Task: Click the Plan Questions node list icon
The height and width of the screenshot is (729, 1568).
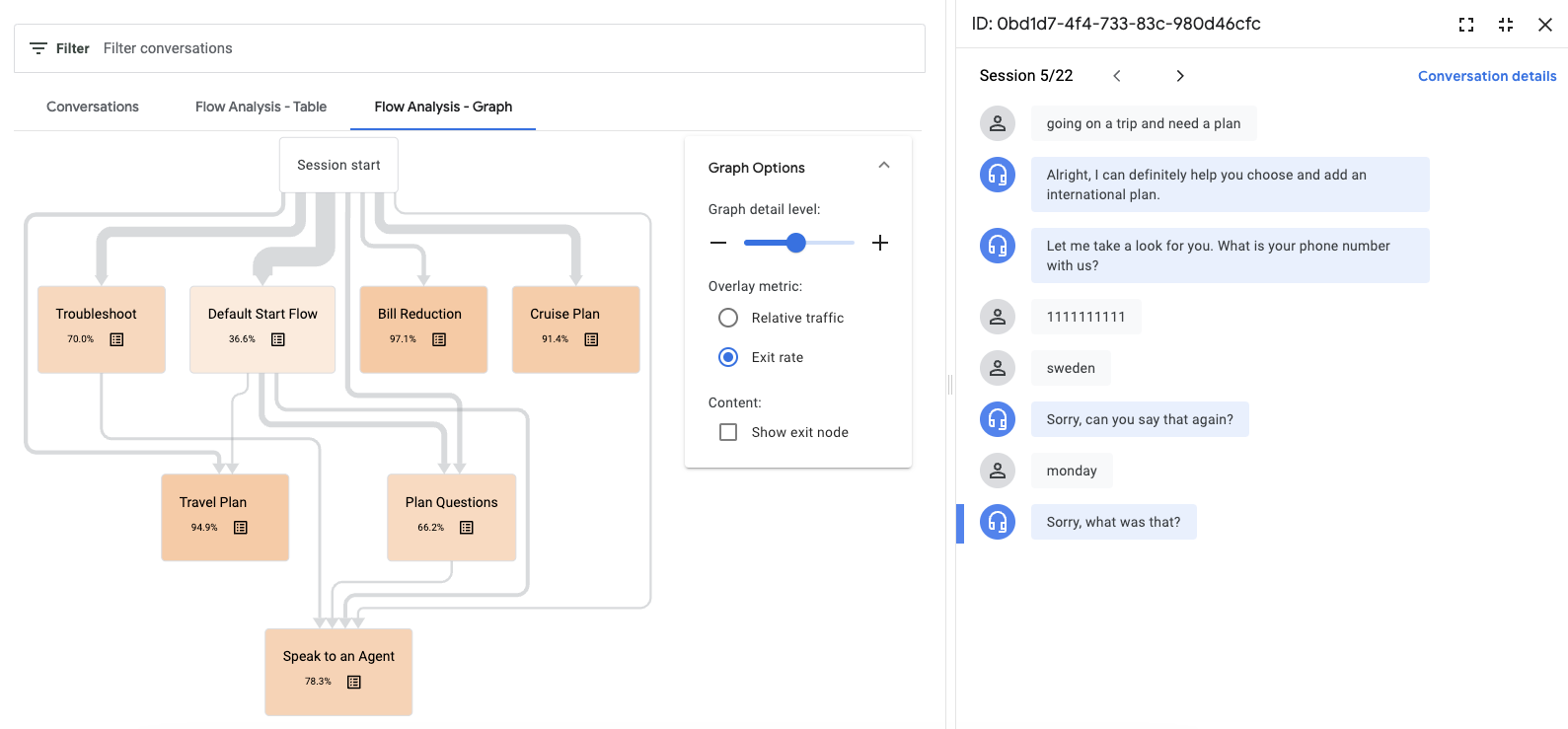Action: 467,528
